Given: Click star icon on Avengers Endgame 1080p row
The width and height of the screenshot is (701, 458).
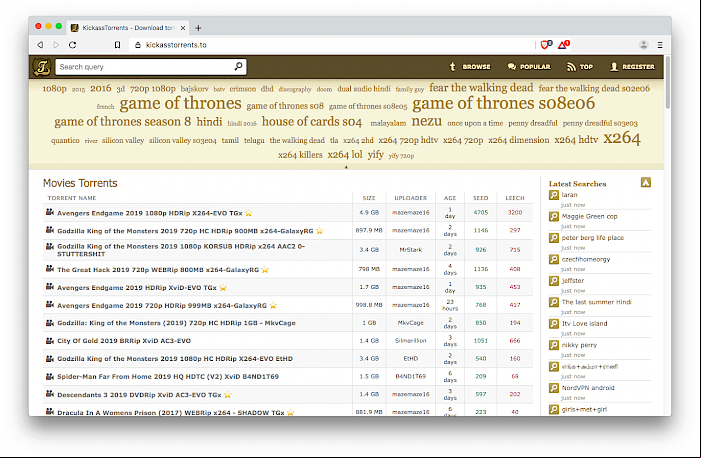Looking at the screenshot, I should (x=249, y=213).
